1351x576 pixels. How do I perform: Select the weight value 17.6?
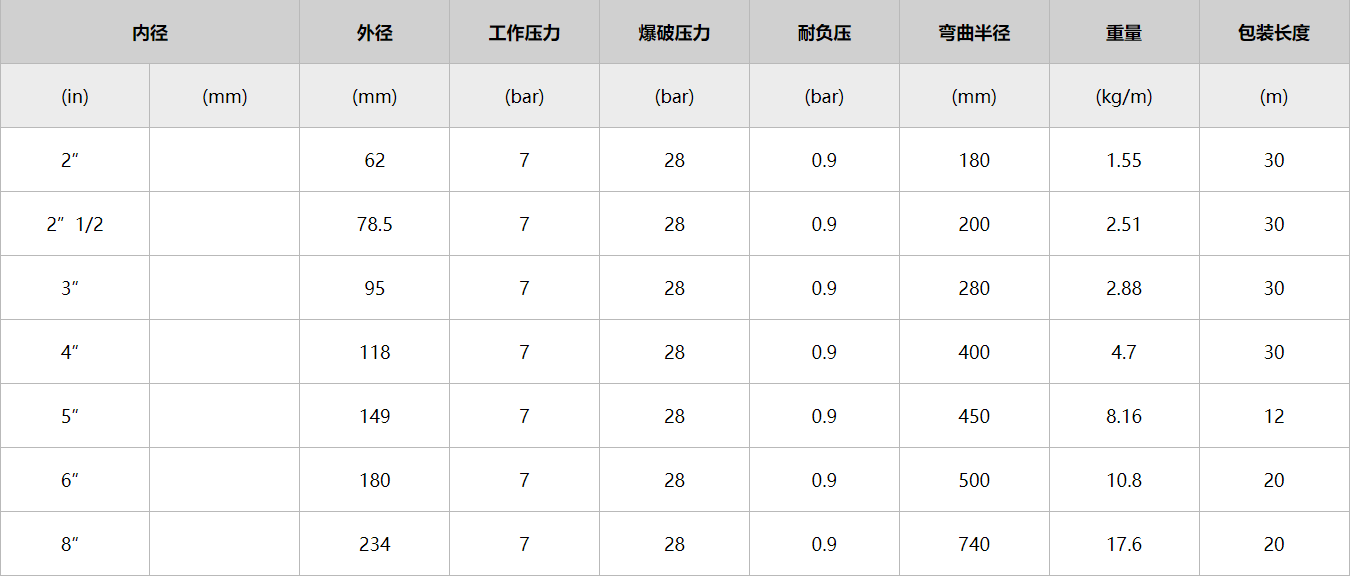[x=1124, y=544]
